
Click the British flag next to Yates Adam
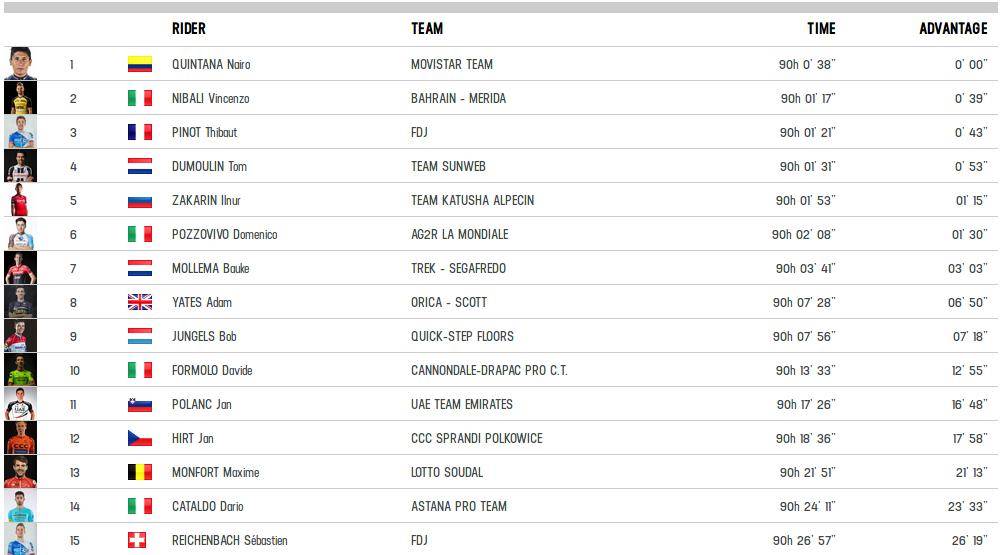click(140, 302)
